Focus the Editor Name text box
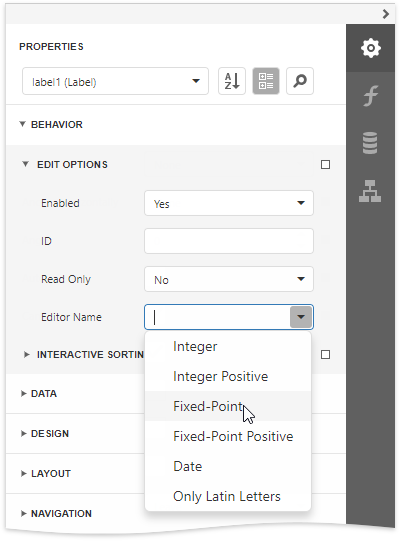The image size is (400, 541). pos(217,317)
